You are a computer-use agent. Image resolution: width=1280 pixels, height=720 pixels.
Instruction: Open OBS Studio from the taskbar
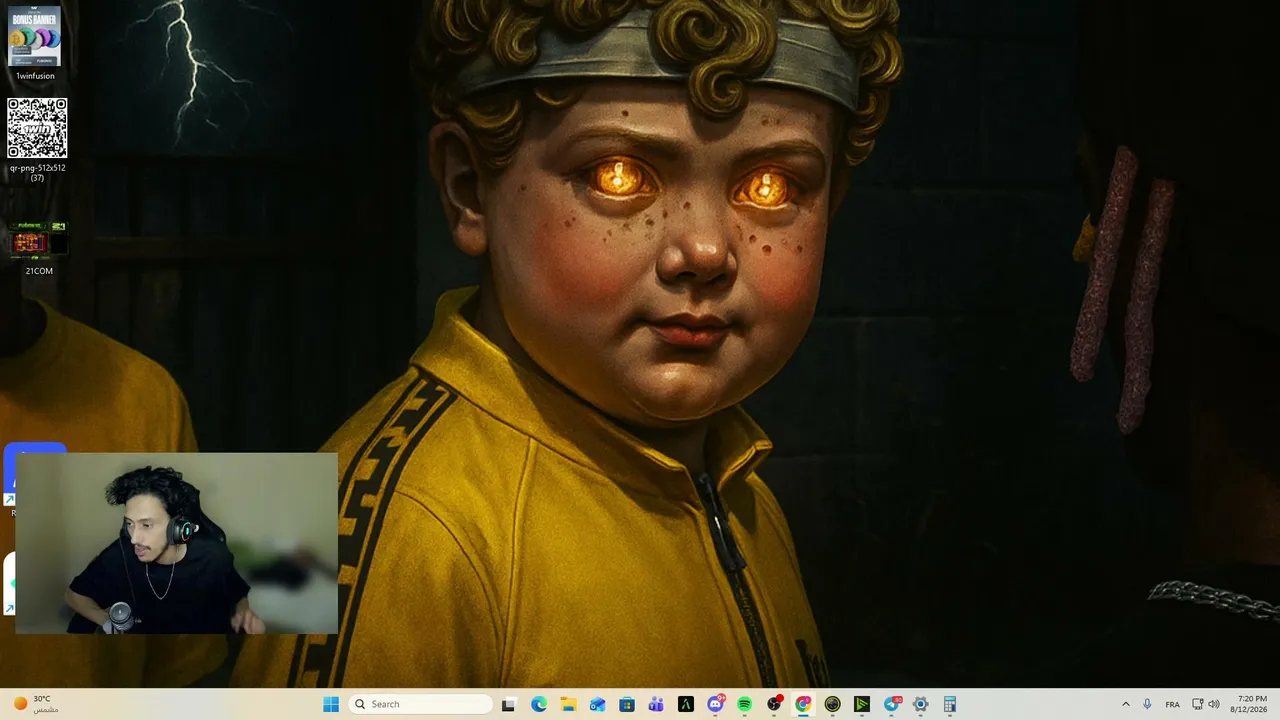[x=774, y=704]
